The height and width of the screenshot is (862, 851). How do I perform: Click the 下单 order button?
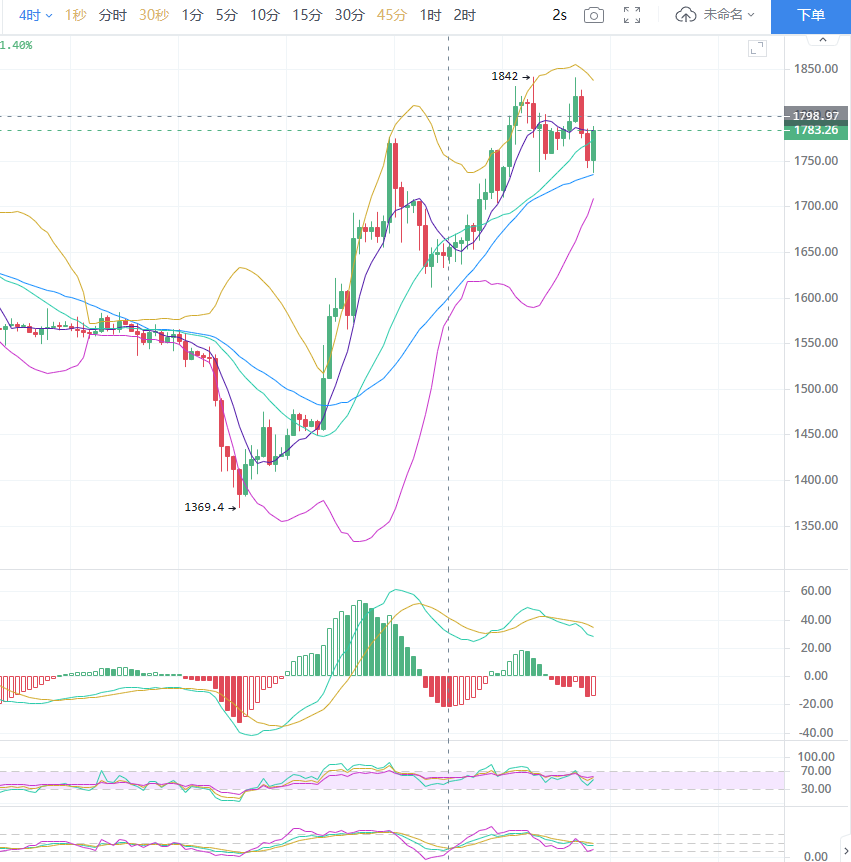811,15
